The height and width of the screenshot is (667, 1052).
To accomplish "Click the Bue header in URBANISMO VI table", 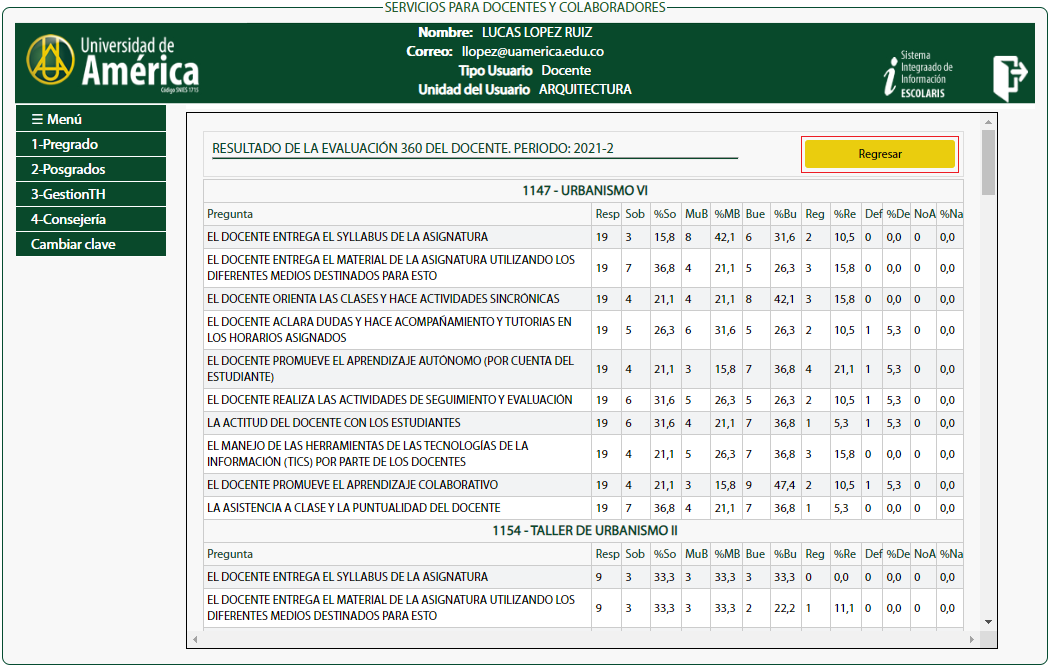I will [x=755, y=214].
